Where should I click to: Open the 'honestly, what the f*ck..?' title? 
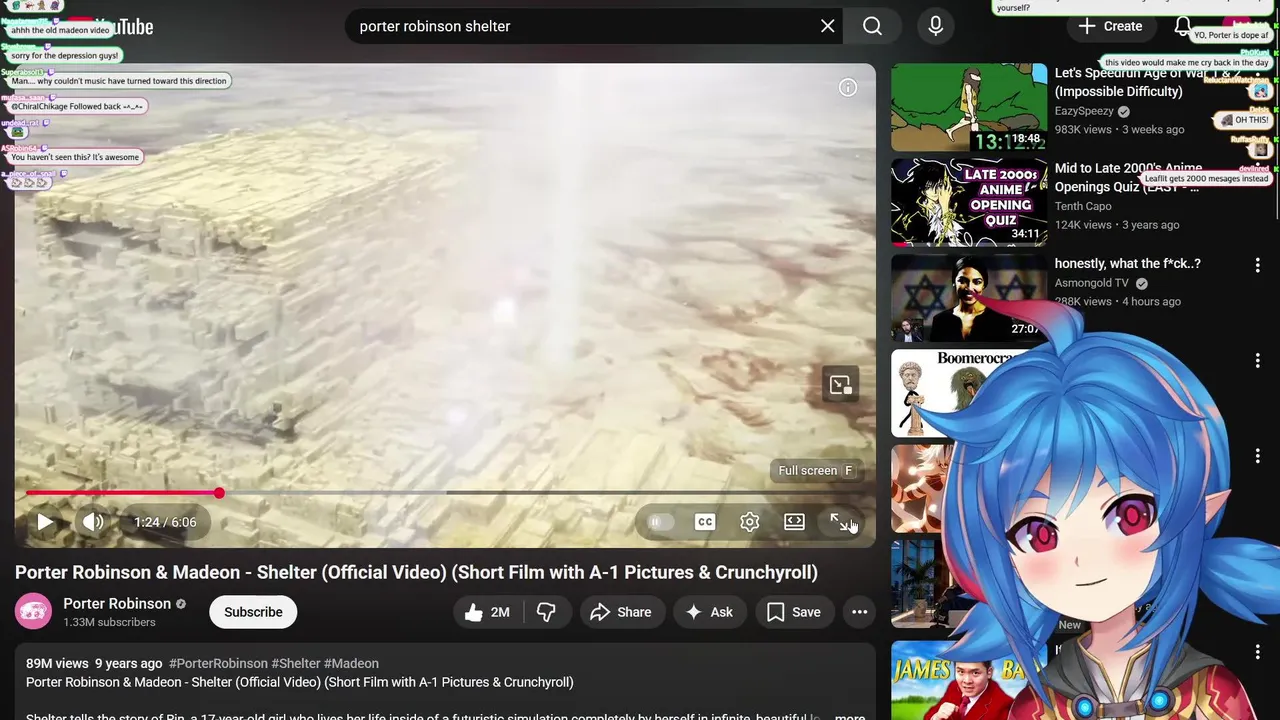pos(1127,264)
